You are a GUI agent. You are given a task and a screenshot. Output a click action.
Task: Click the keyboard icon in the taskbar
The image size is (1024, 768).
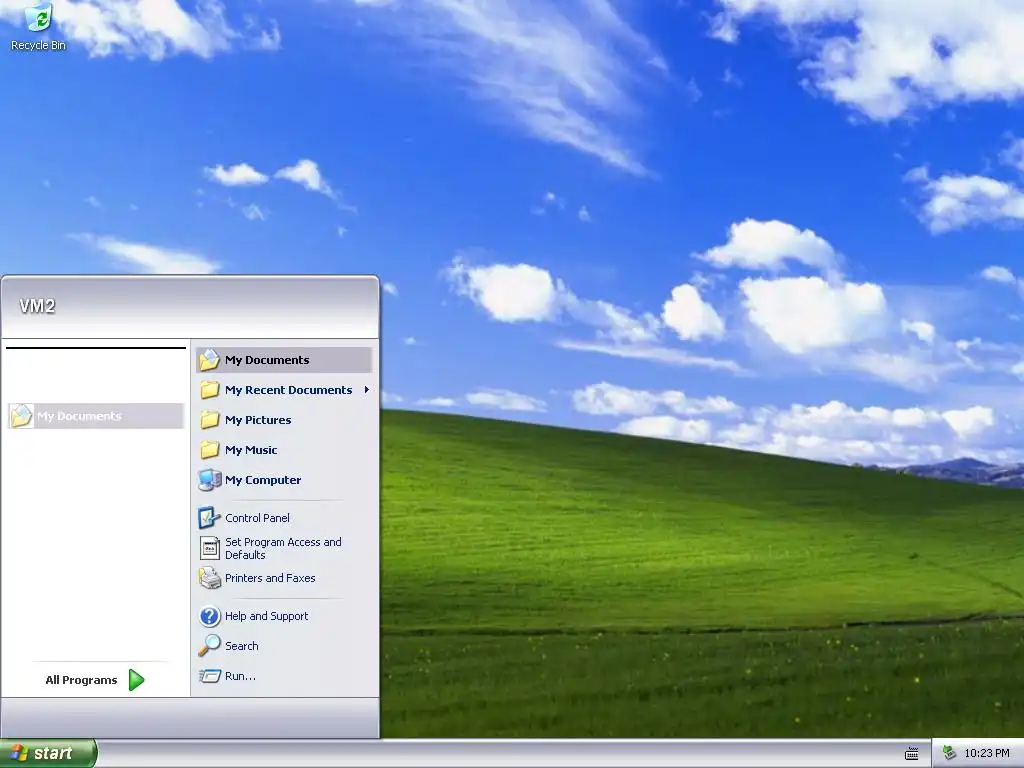(912, 754)
